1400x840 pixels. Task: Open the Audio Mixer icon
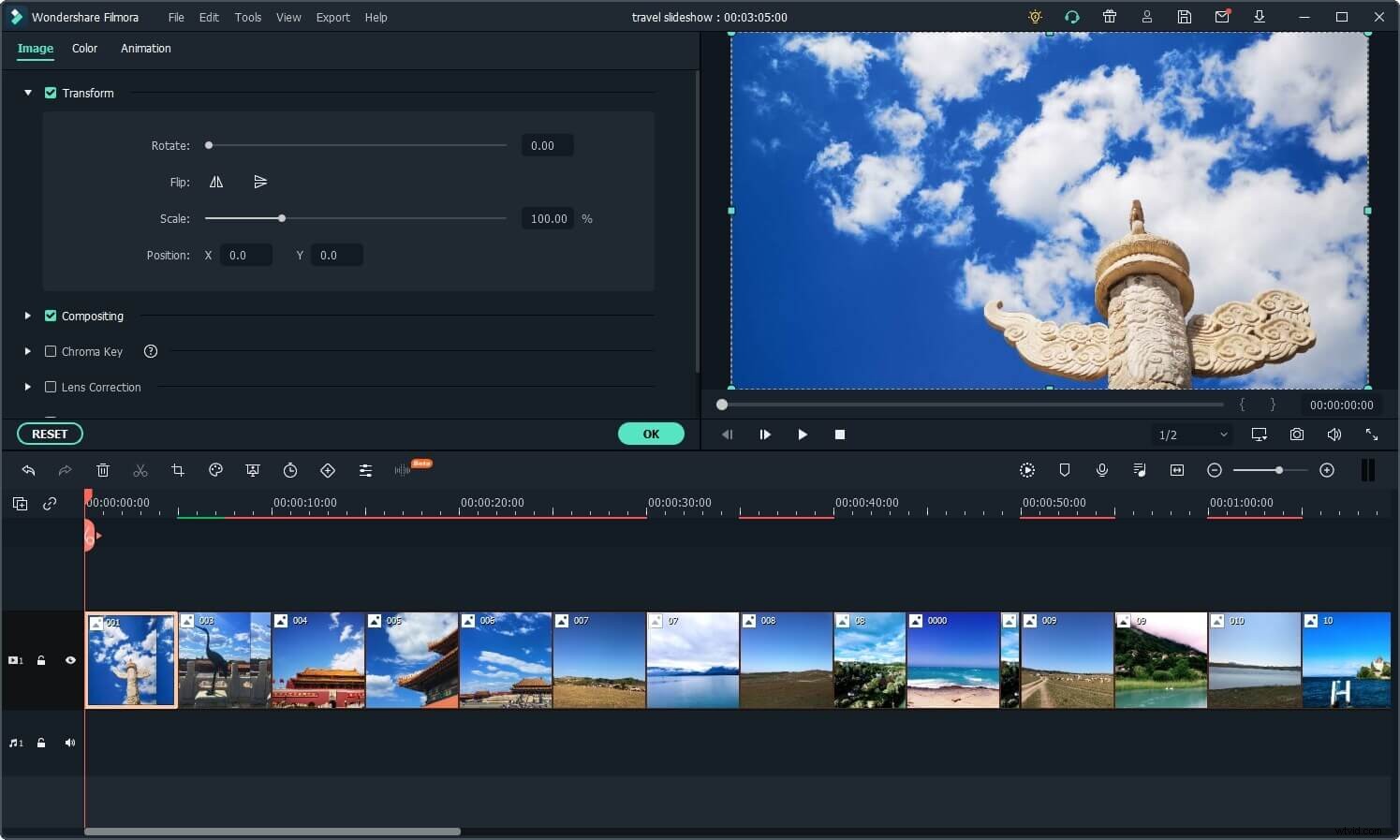1140,470
